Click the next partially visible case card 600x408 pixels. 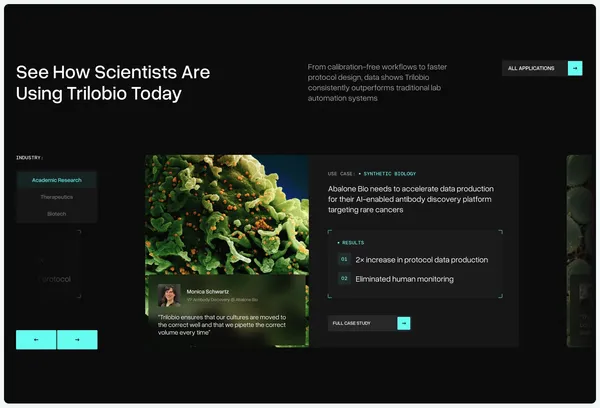(x=579, y=251)
